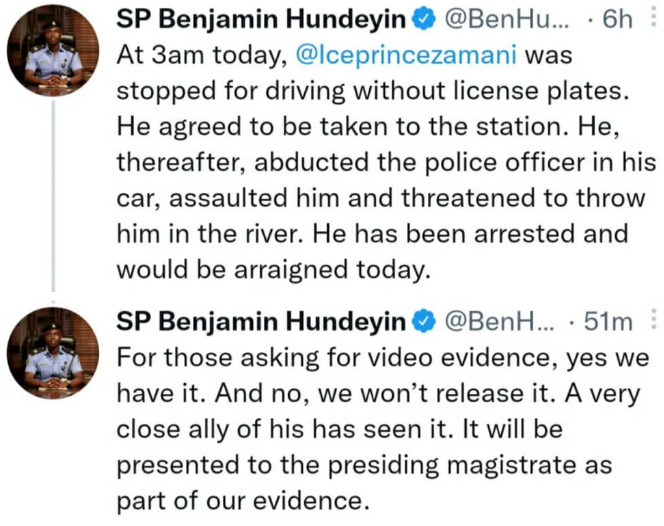Open tweet via 'At 3am today' text
This screenshot has width=664, height=526.
pos(180,56)
